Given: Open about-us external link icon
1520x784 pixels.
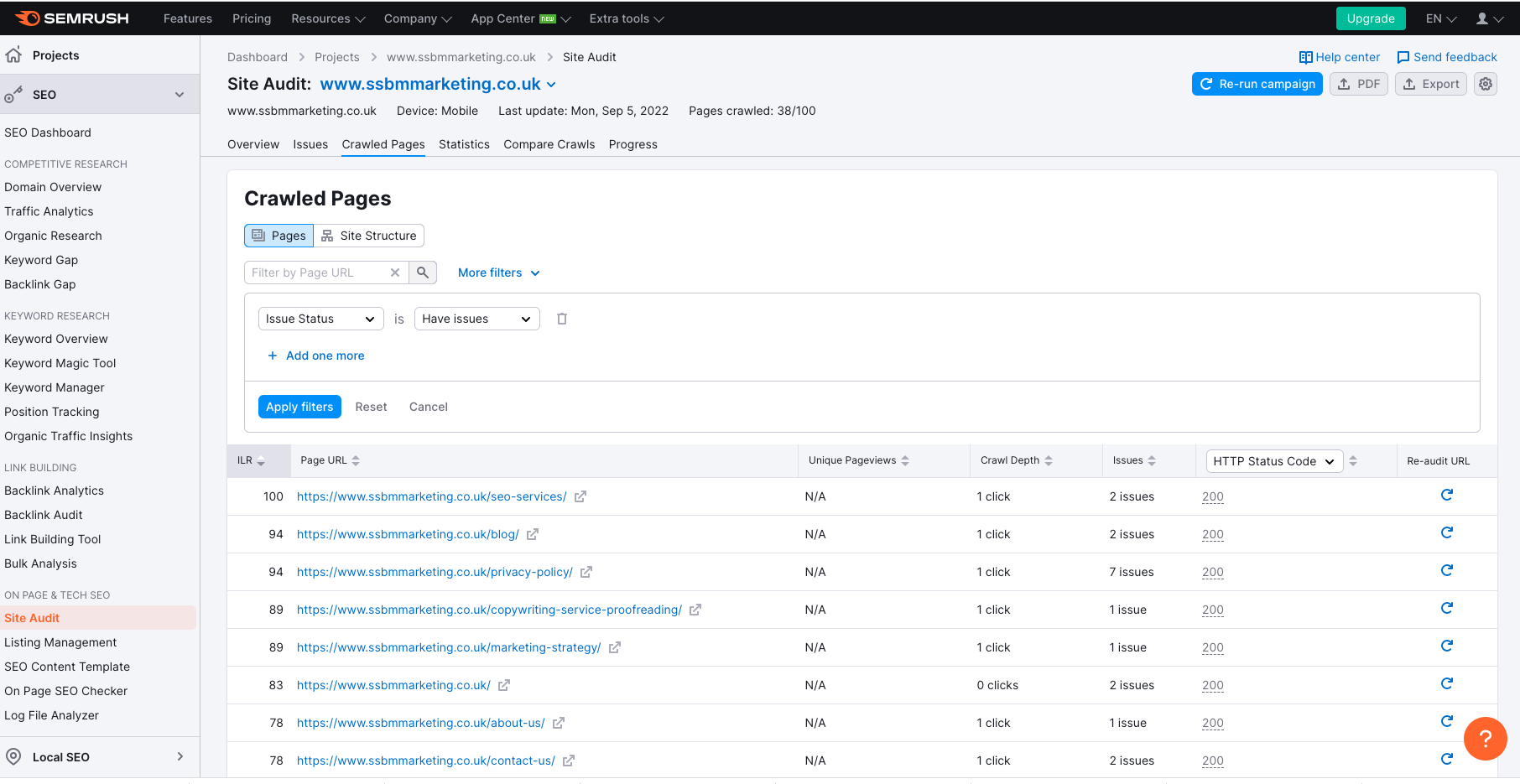Looking at the screenshot, I should coord(559,723).
